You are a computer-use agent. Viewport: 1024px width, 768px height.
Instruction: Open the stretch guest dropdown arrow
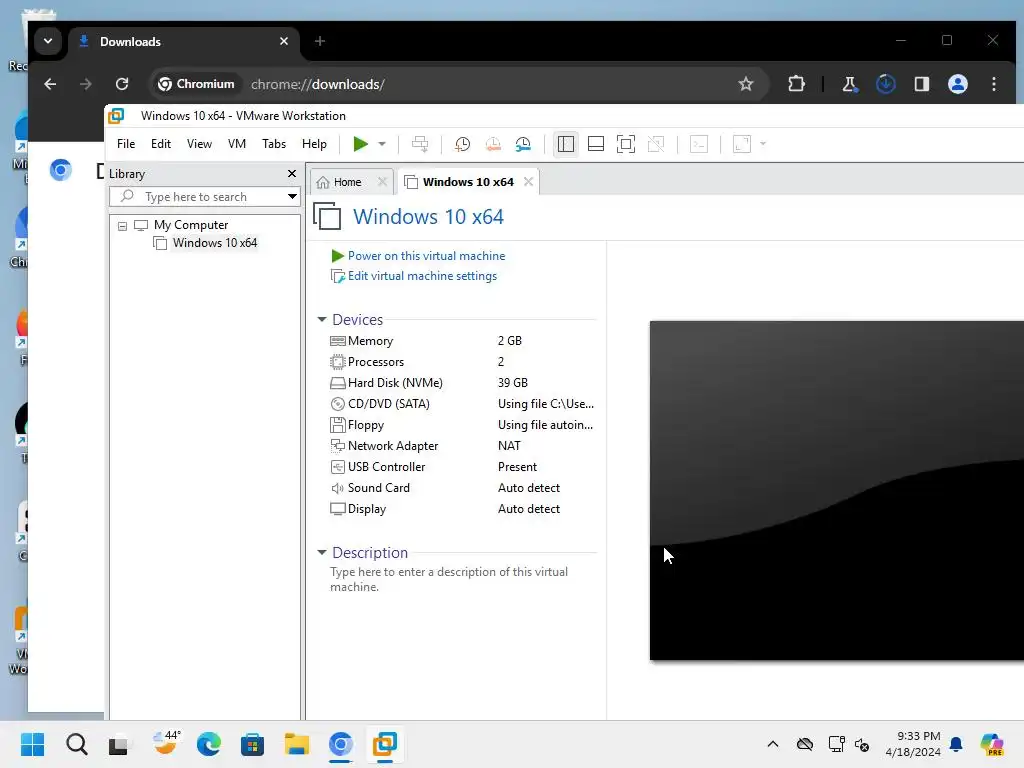(x=763, y=144)
